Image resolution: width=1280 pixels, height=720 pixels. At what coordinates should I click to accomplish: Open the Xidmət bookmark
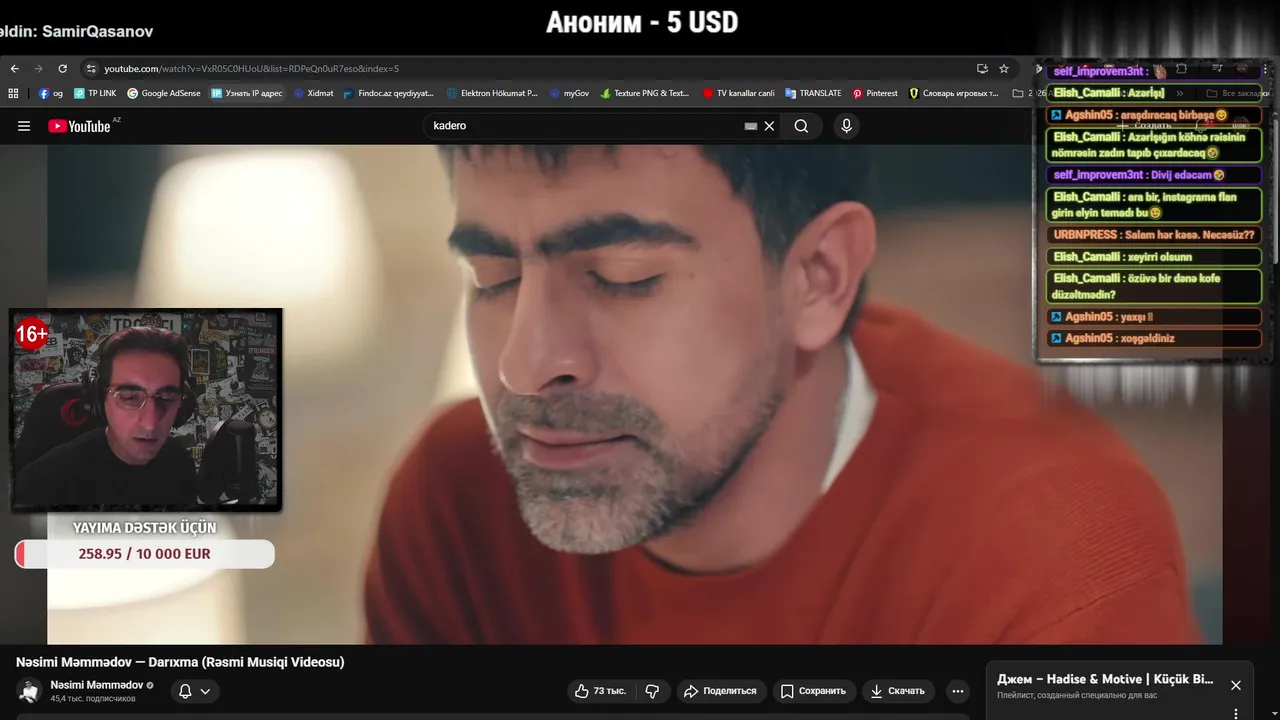pos(313,93)
